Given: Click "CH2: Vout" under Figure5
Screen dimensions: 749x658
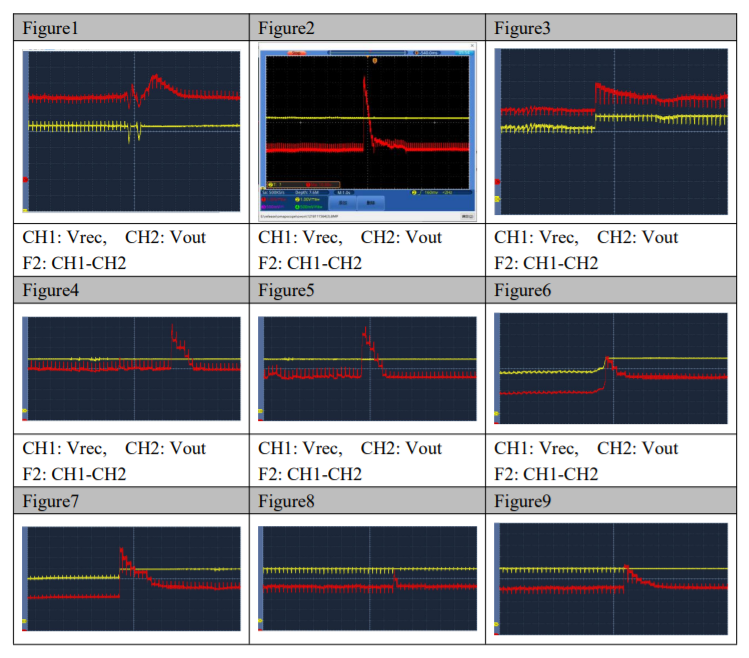Looking at the screenshot, I should tap(401, 448).
